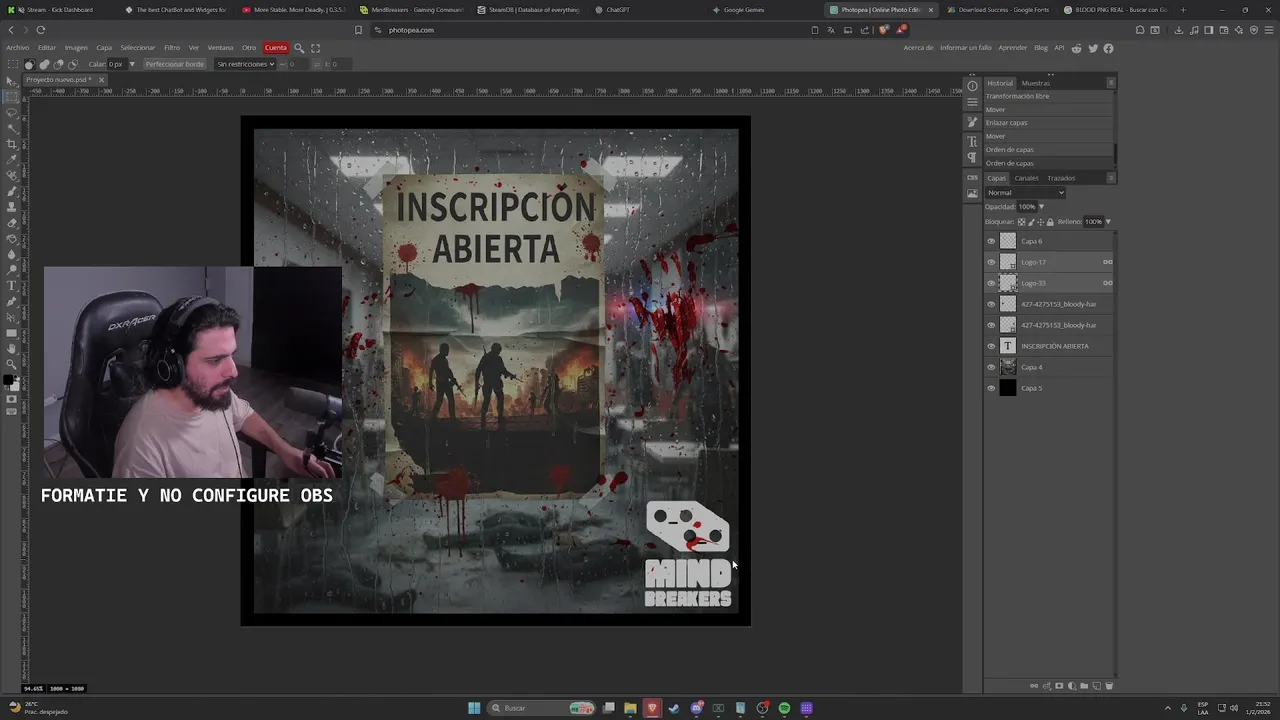The image size is (1280, 720).
Task: Select the Hand tool
Action: coord(12,348)
